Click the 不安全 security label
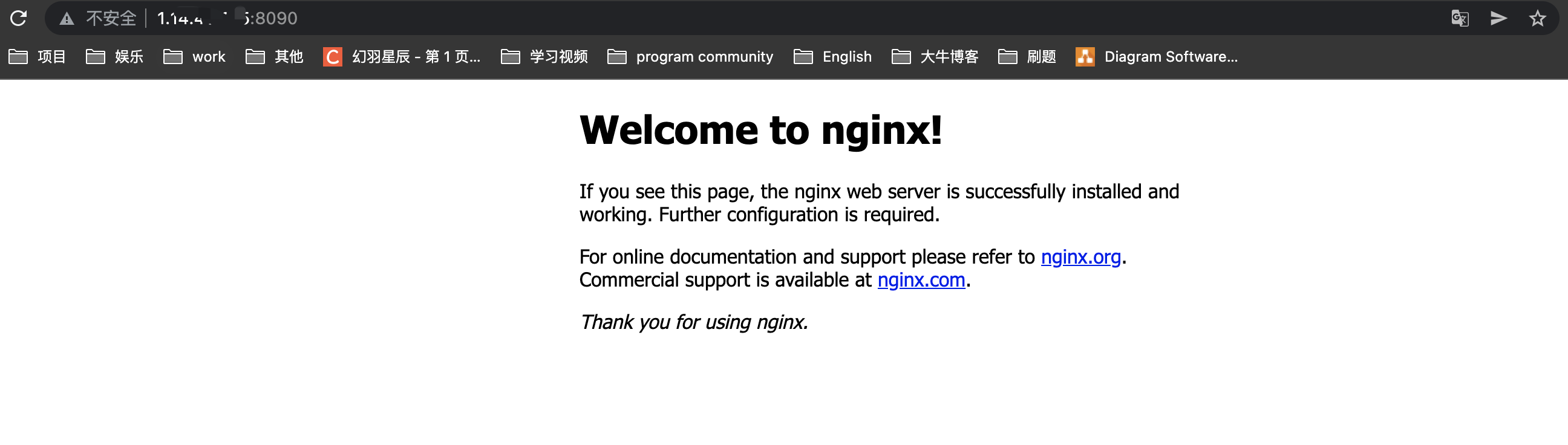The height and width of the screenshot is (445, 1568). pyautogui.click(x=111, y=18)
